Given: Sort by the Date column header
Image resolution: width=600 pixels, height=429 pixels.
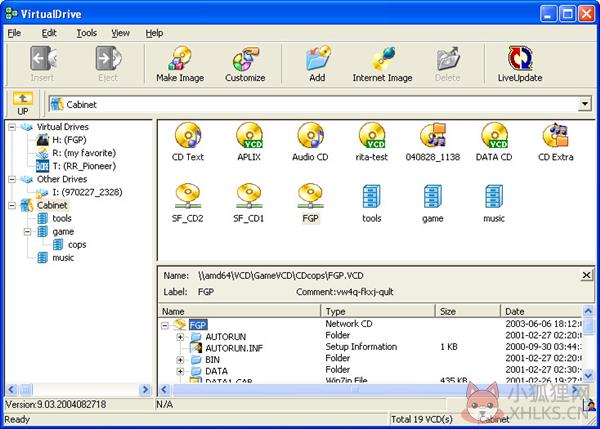Looking at the screenshot, I should pyautogui.click(x=541, y=311).
